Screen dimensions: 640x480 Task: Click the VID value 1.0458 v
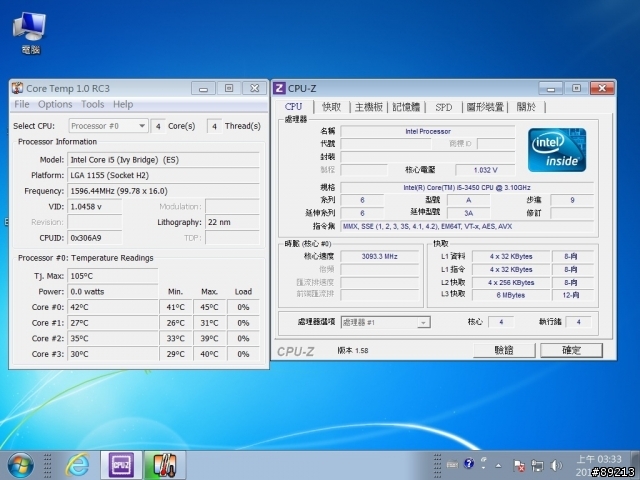tap(95, 207)
